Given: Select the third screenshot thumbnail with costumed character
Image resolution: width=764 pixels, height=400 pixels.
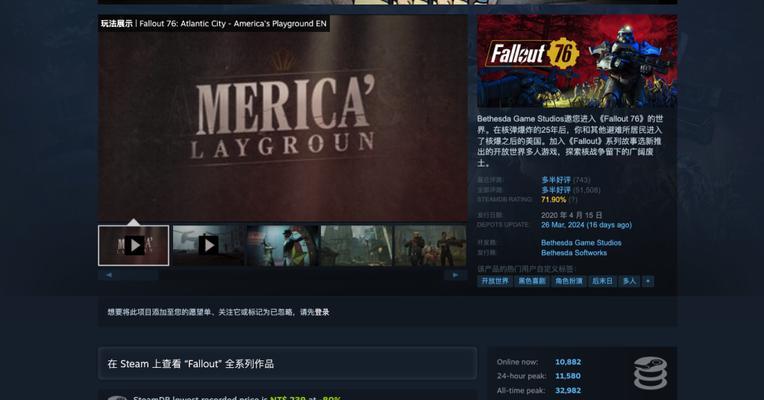Looking at the screenshot, I should 283,245.
